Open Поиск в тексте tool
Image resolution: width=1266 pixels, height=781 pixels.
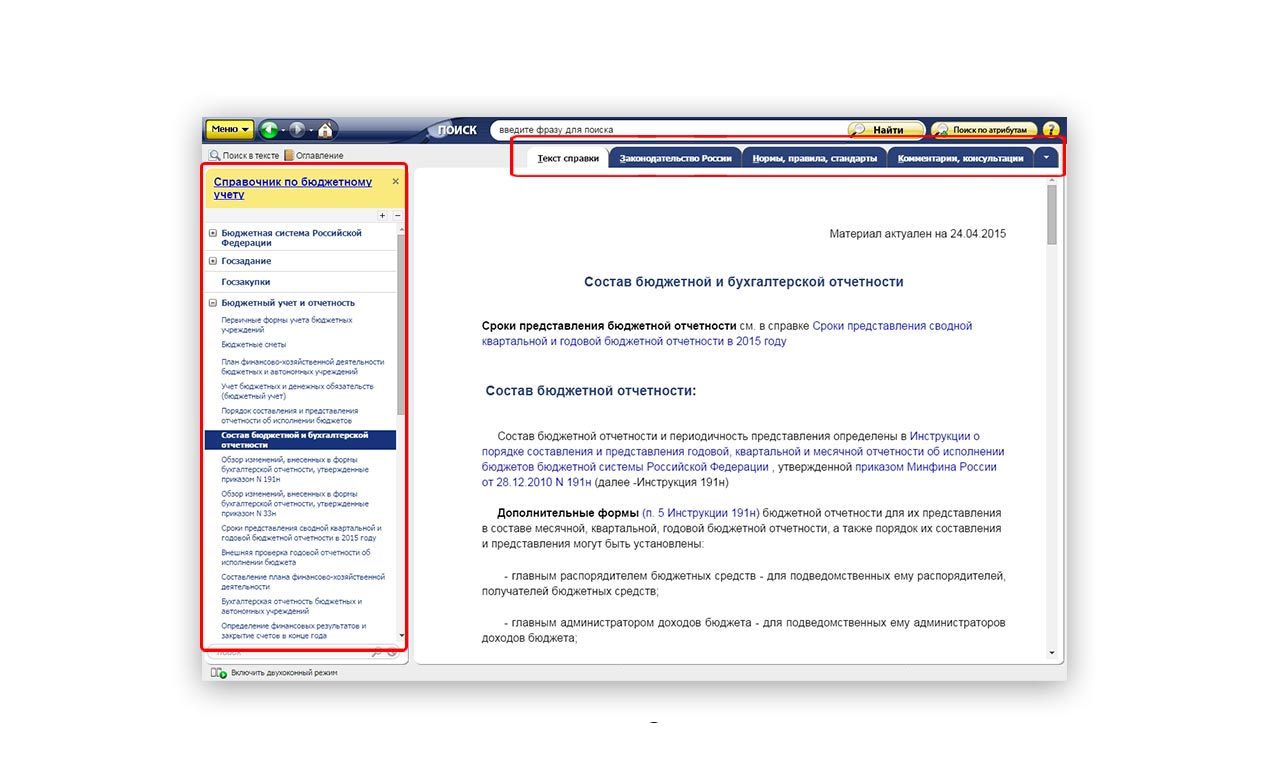click(244, 155)
